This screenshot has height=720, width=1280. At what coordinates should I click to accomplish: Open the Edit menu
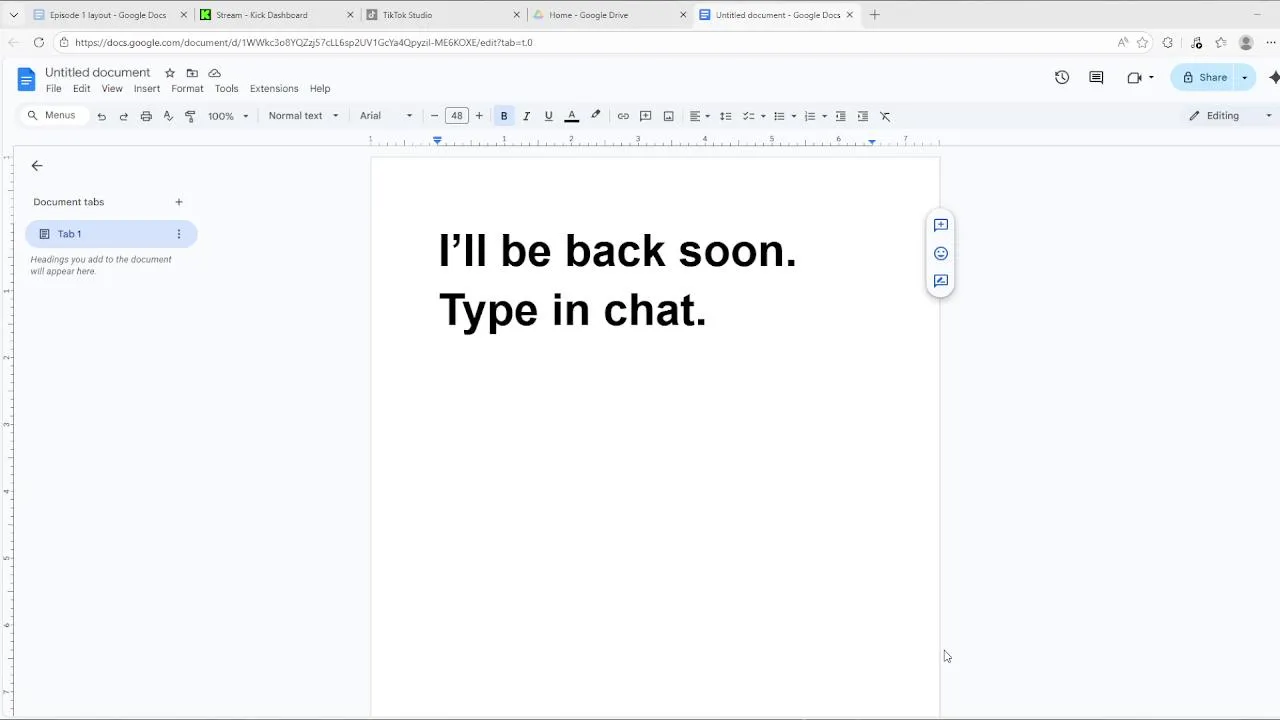82,89
